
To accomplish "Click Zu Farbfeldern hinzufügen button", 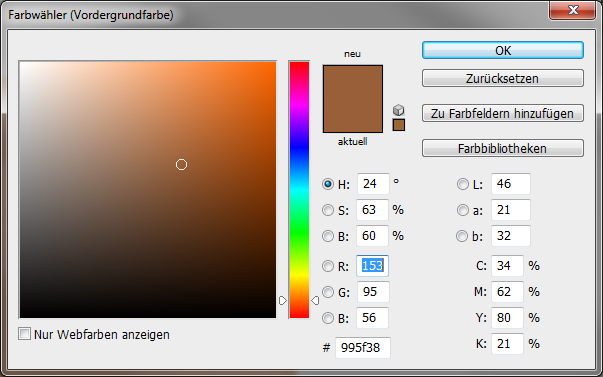I will (503, 113).
